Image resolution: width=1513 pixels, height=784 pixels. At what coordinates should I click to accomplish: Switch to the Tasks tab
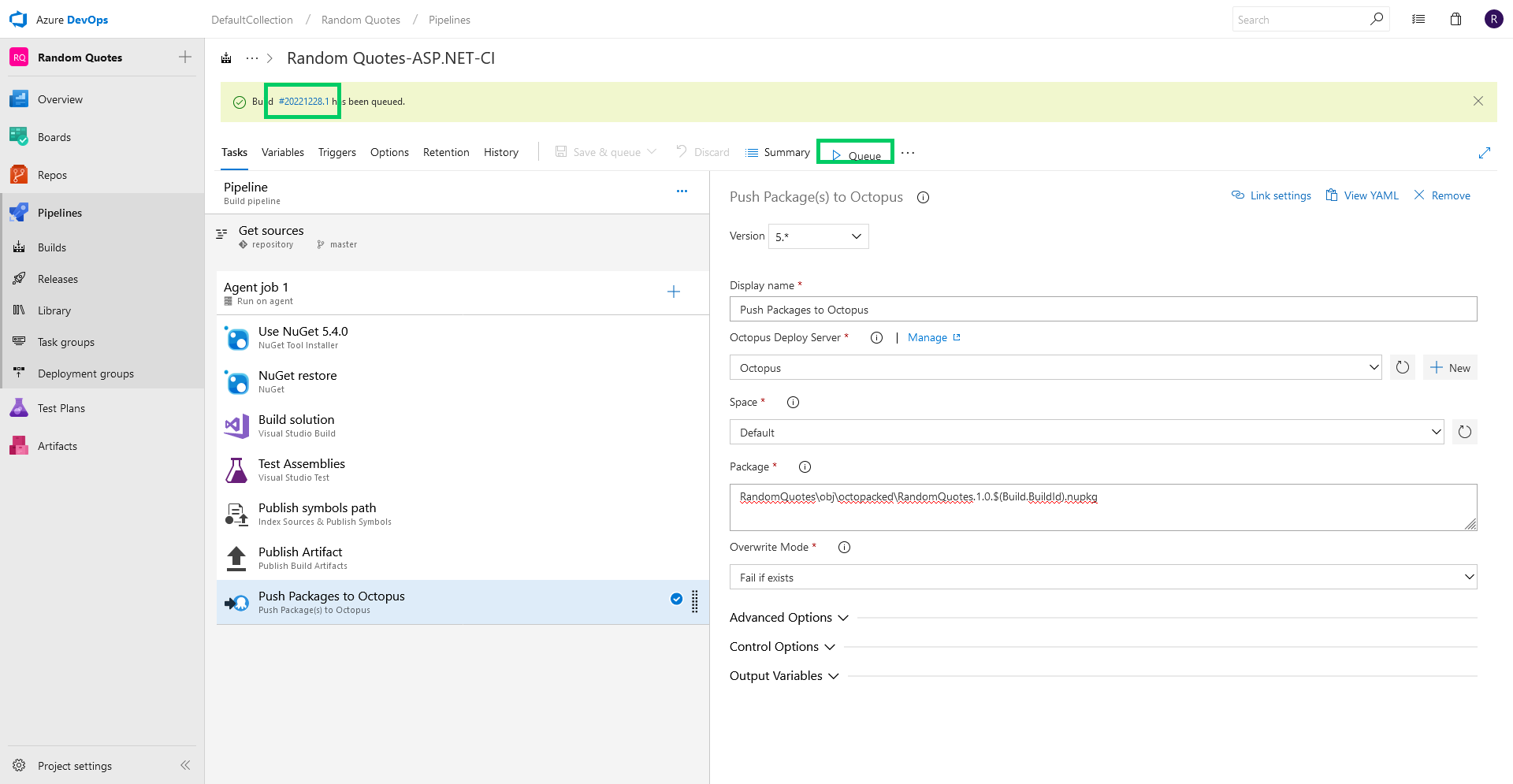click(234, 152)
